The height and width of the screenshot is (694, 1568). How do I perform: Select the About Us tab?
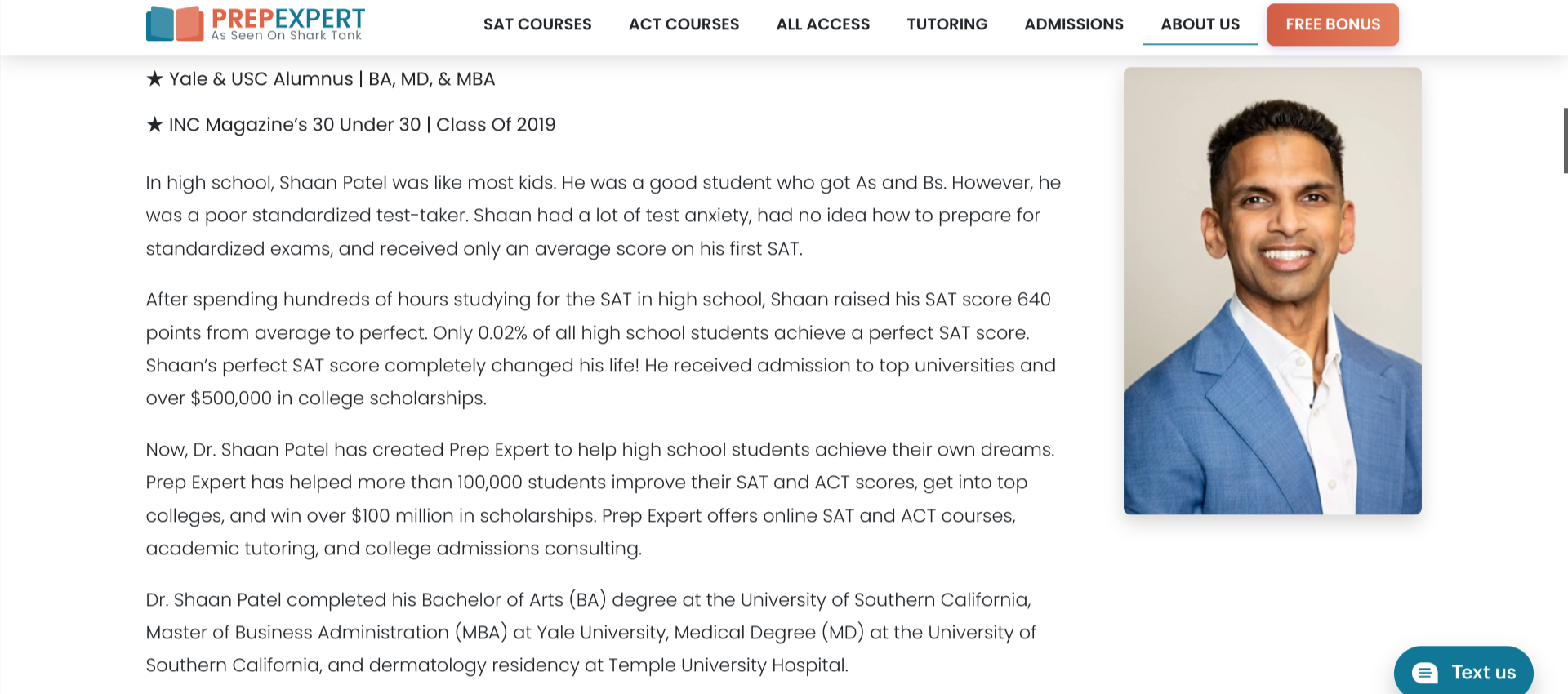point(1200,24)
